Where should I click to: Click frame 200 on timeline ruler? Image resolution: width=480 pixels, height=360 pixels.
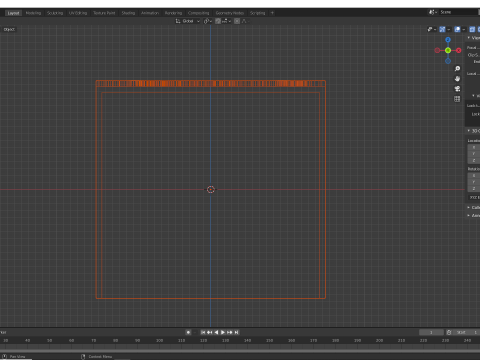pyautogui.click(x=379, y=340)
